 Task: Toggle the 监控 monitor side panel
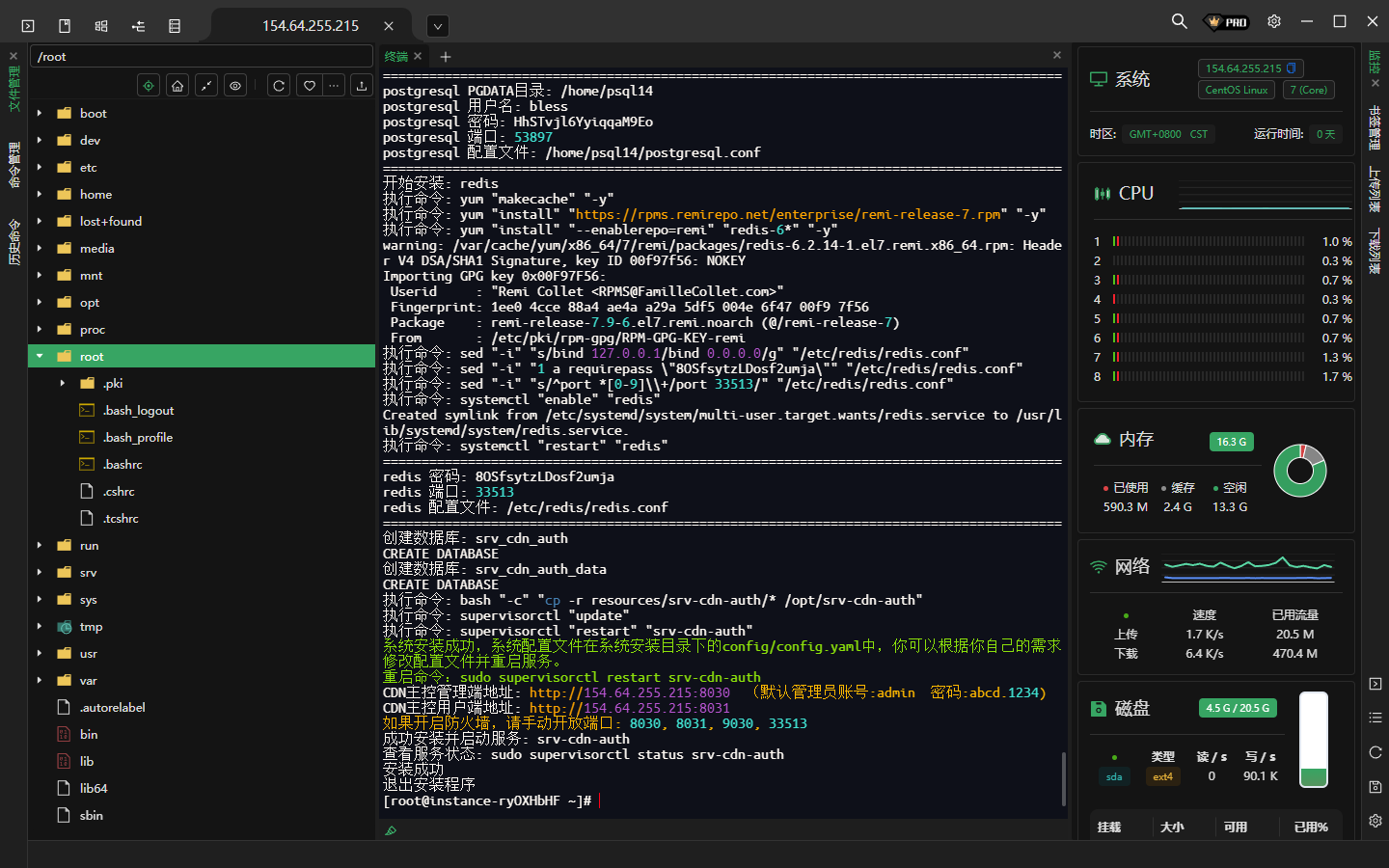[1375, 63]
